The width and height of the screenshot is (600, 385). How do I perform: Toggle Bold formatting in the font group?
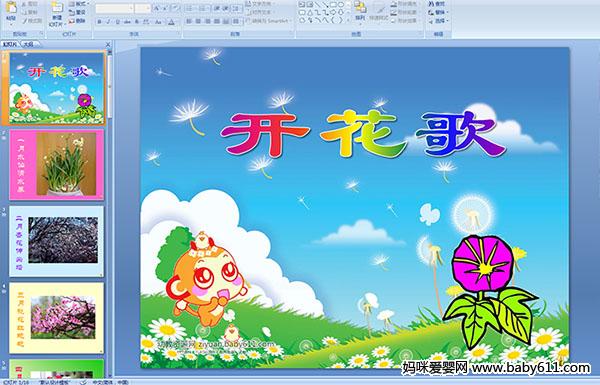[99, 22]
